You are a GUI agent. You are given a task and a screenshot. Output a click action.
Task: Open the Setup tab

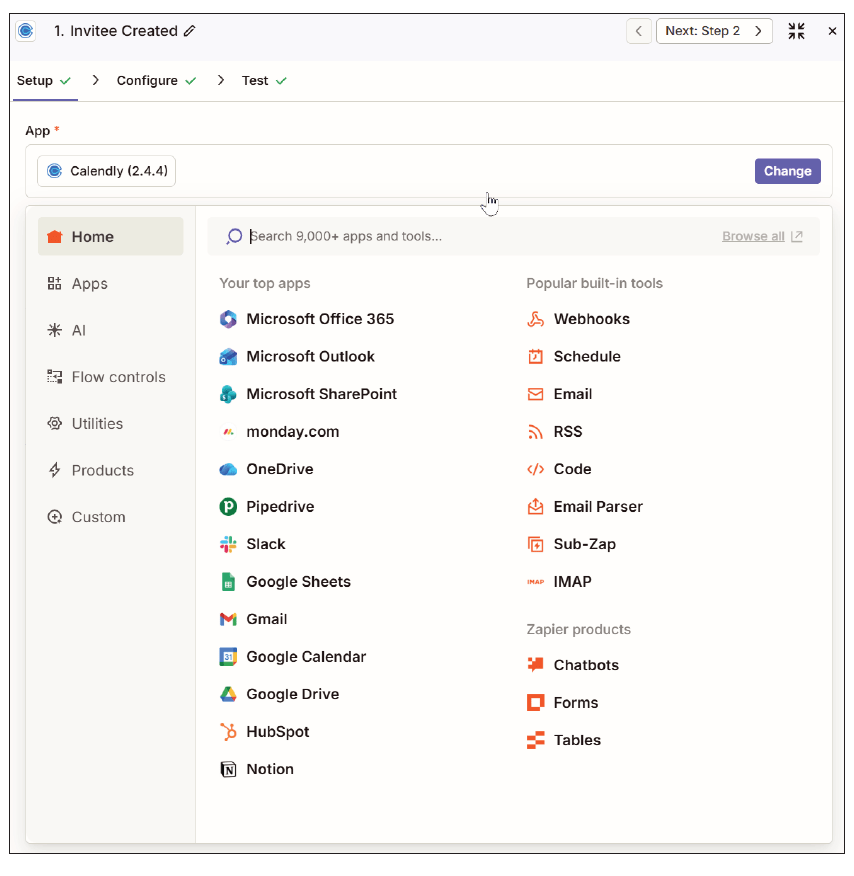pos(44,81)
